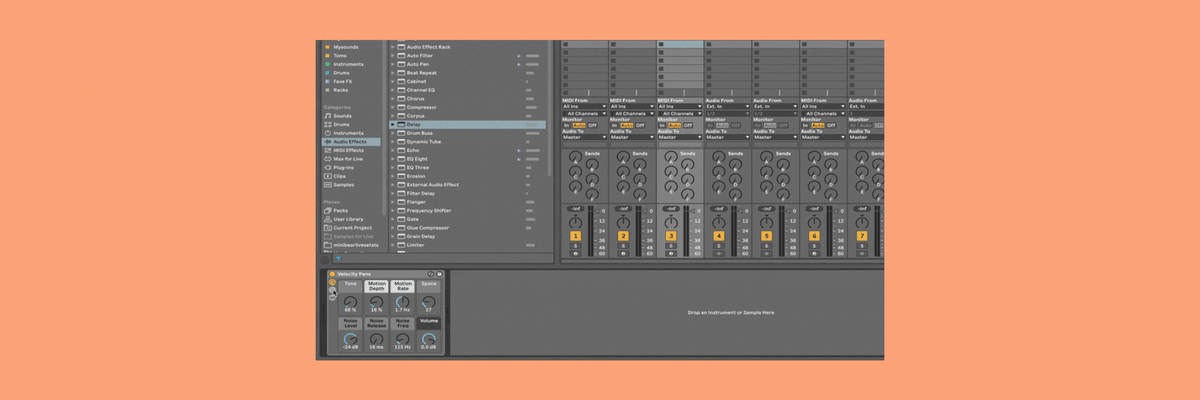Toggle track 2 activator button
The image size is (1200, 400).
(x=622, y=236)
